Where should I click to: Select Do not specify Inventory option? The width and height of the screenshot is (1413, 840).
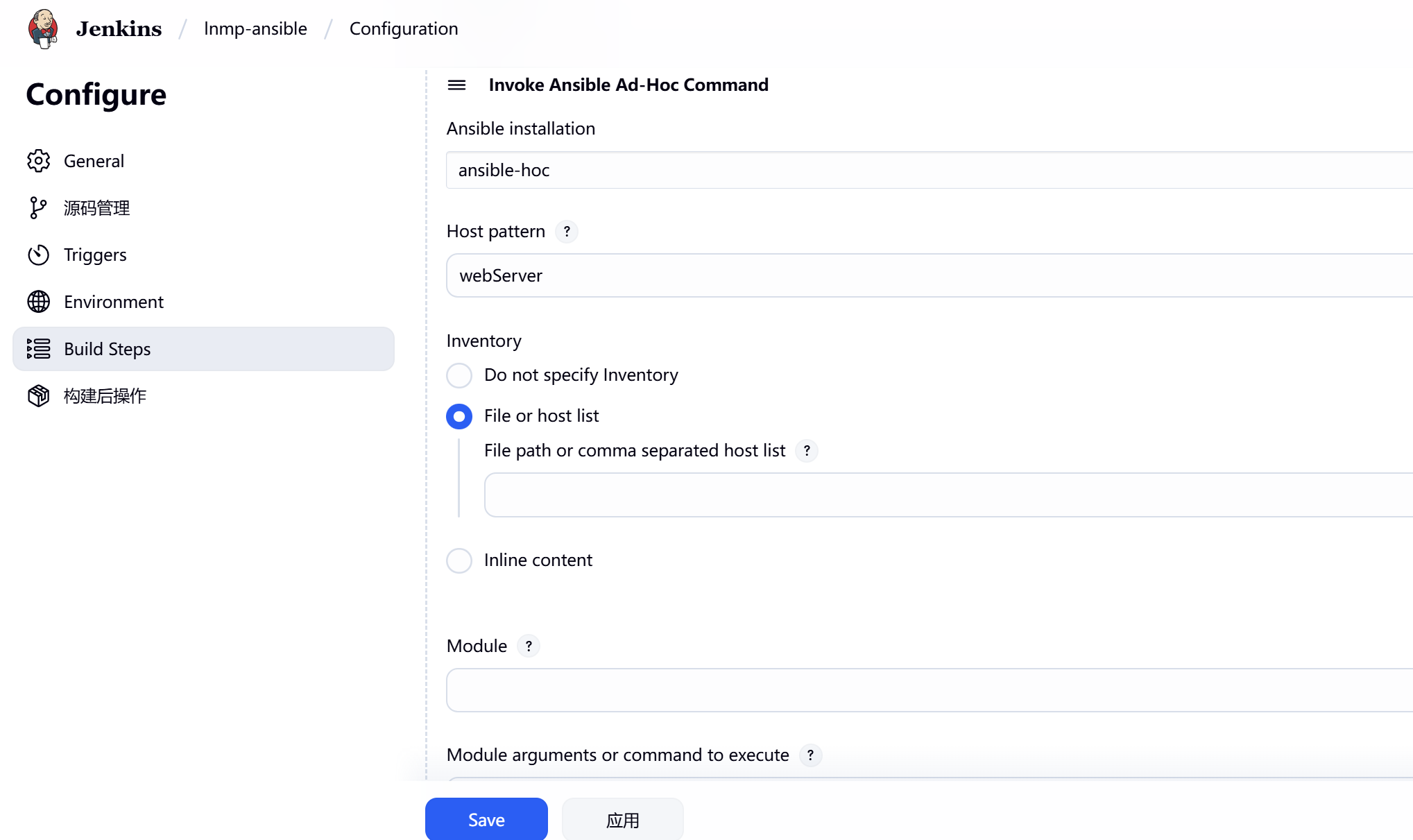pyautogui.click(x=459, y=375)
